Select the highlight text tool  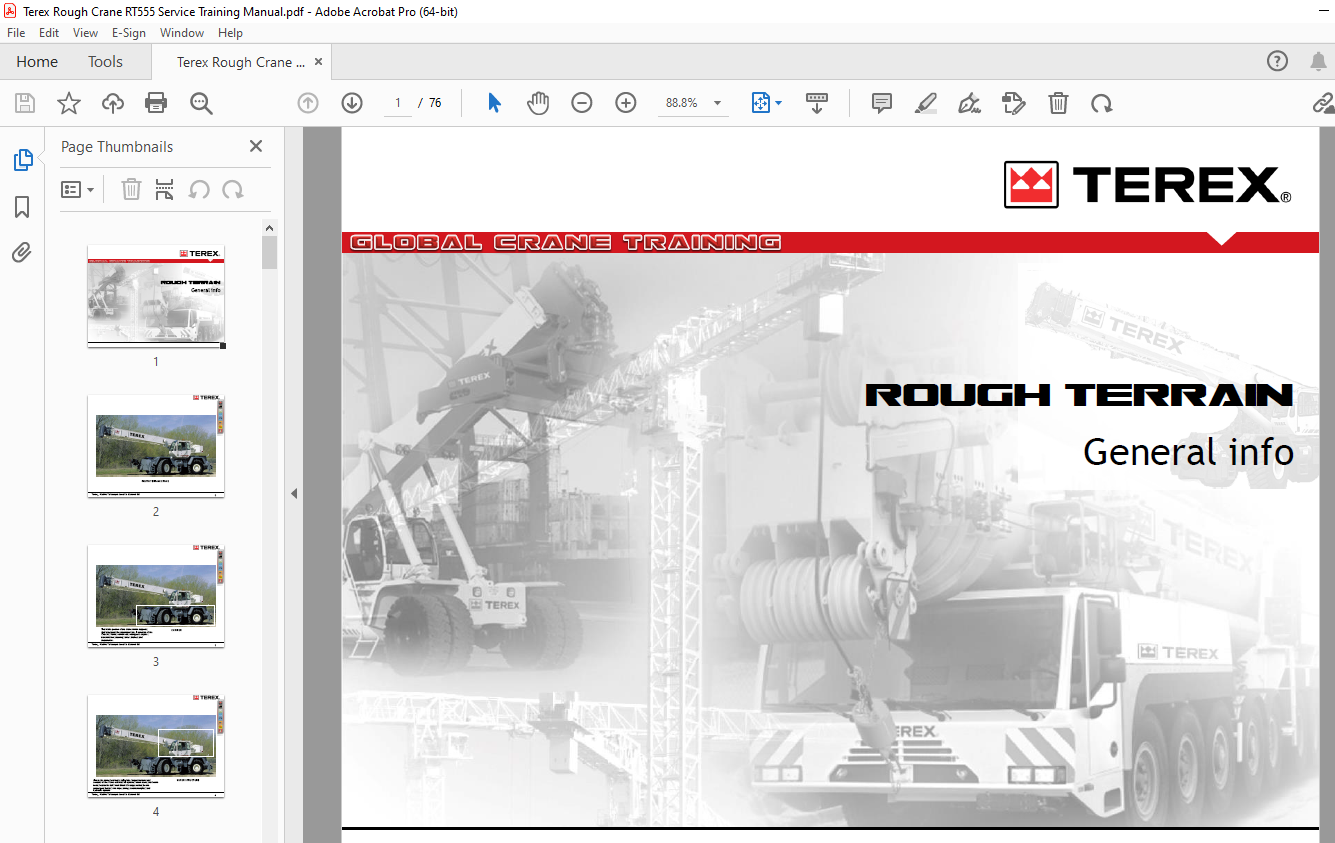(x=926, y=103)
